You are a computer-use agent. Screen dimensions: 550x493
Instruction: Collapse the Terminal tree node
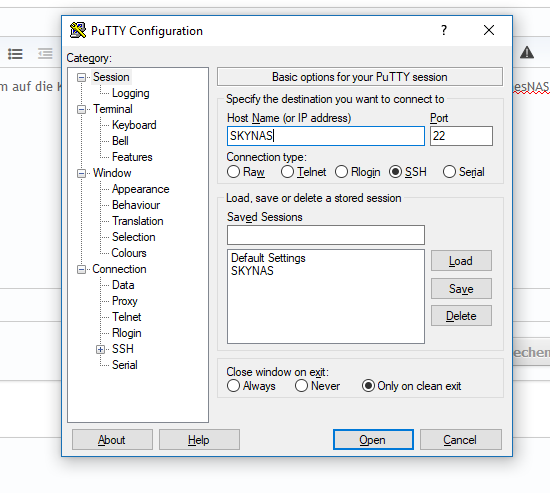click(81, 109)
